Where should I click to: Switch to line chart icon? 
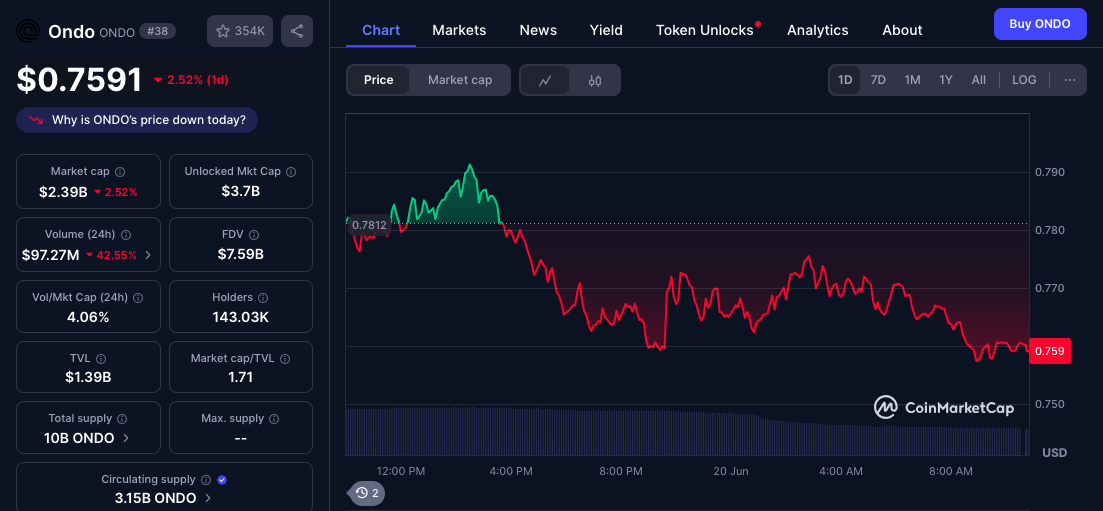click(x=544, y=80)
